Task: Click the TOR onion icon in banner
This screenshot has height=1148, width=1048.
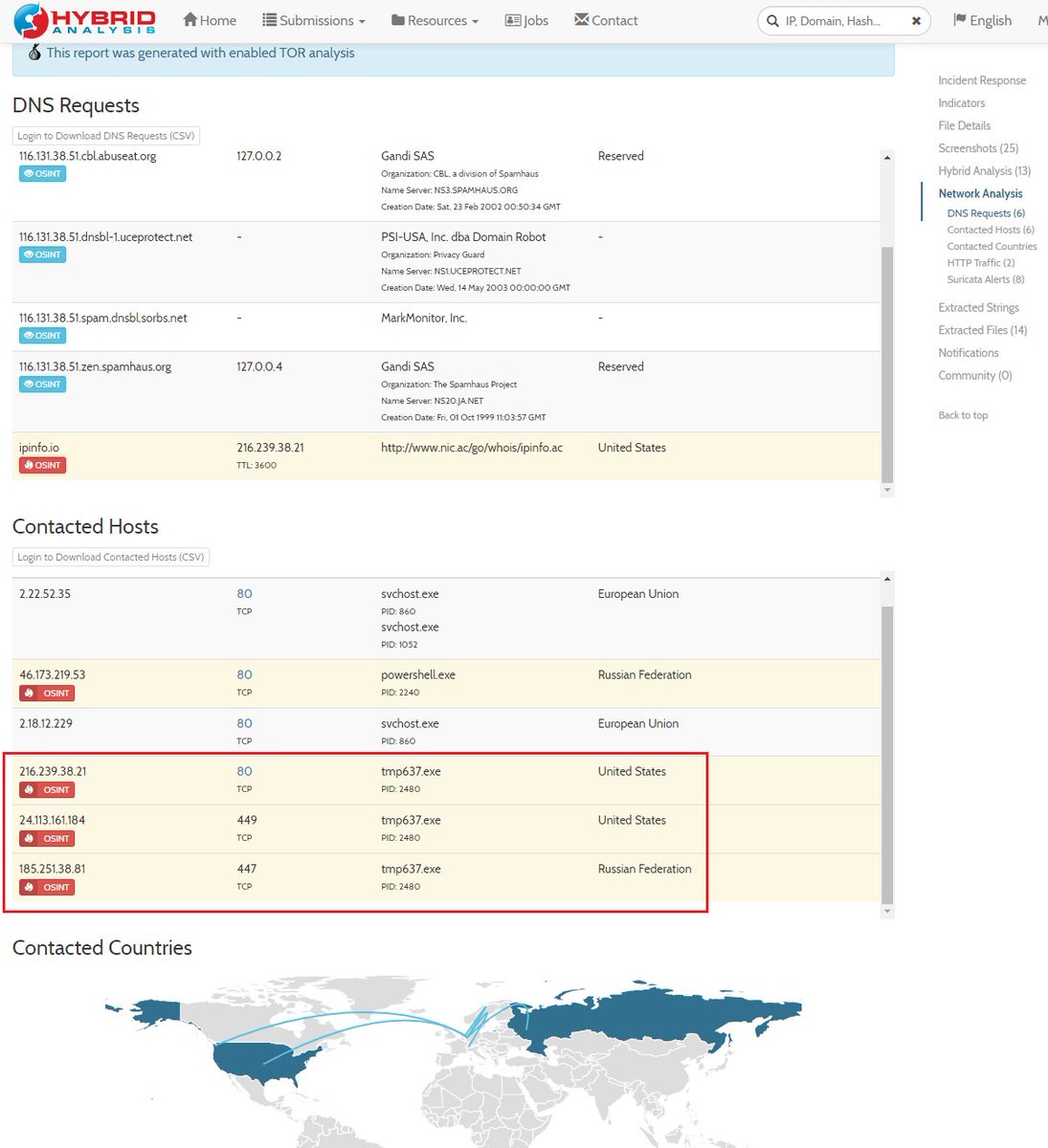Action: [34, 53]
